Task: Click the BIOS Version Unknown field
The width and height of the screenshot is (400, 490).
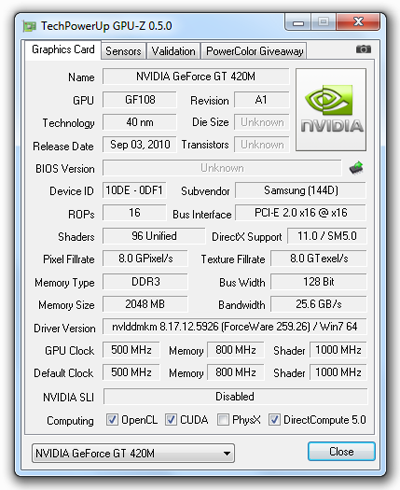Action: point(222,168)
